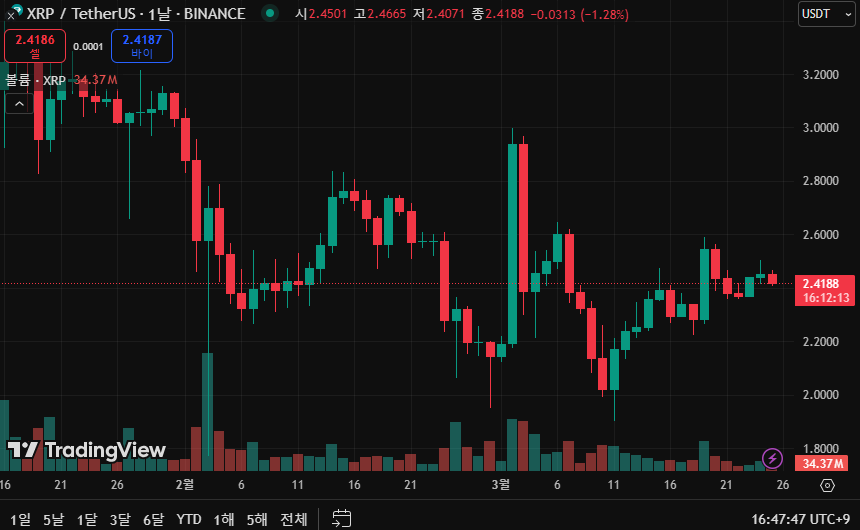Select the 5날 time range
Screen dimensions: 860x530
(x=53, y=519)
